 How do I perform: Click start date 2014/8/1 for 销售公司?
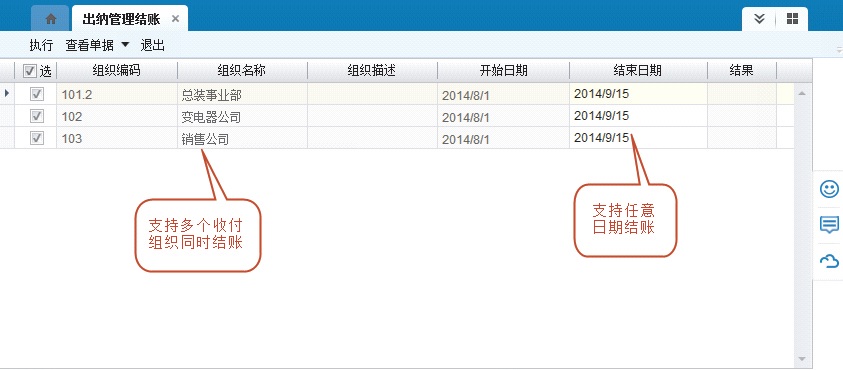(x=503, y=138)
